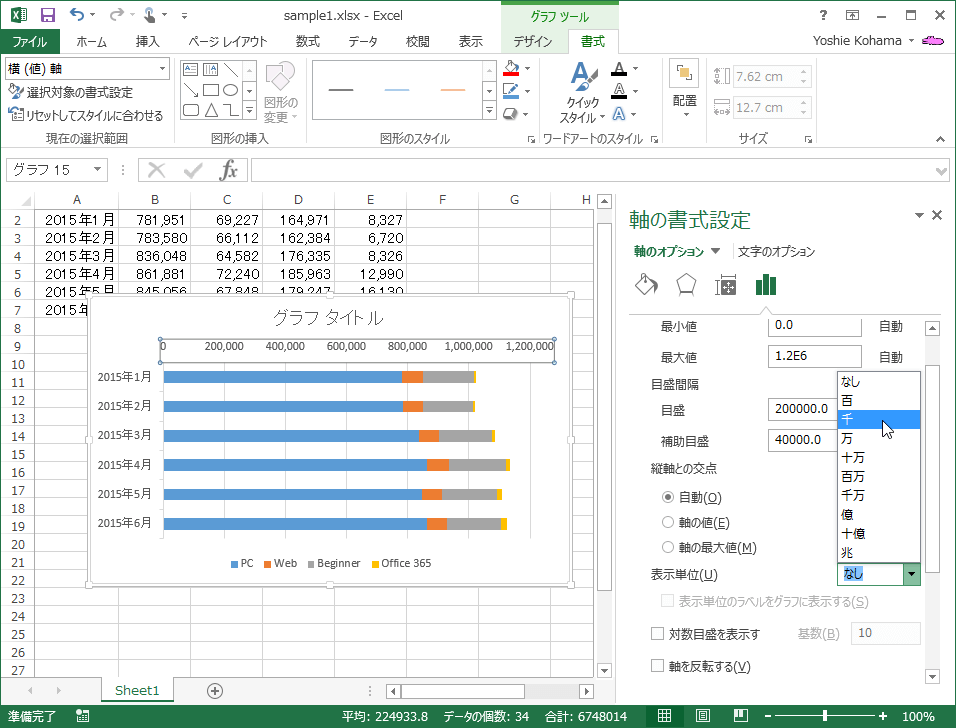The image size is (956, 728).
Task: Open the touch/mouse mode icon
Action: point(149,15)
